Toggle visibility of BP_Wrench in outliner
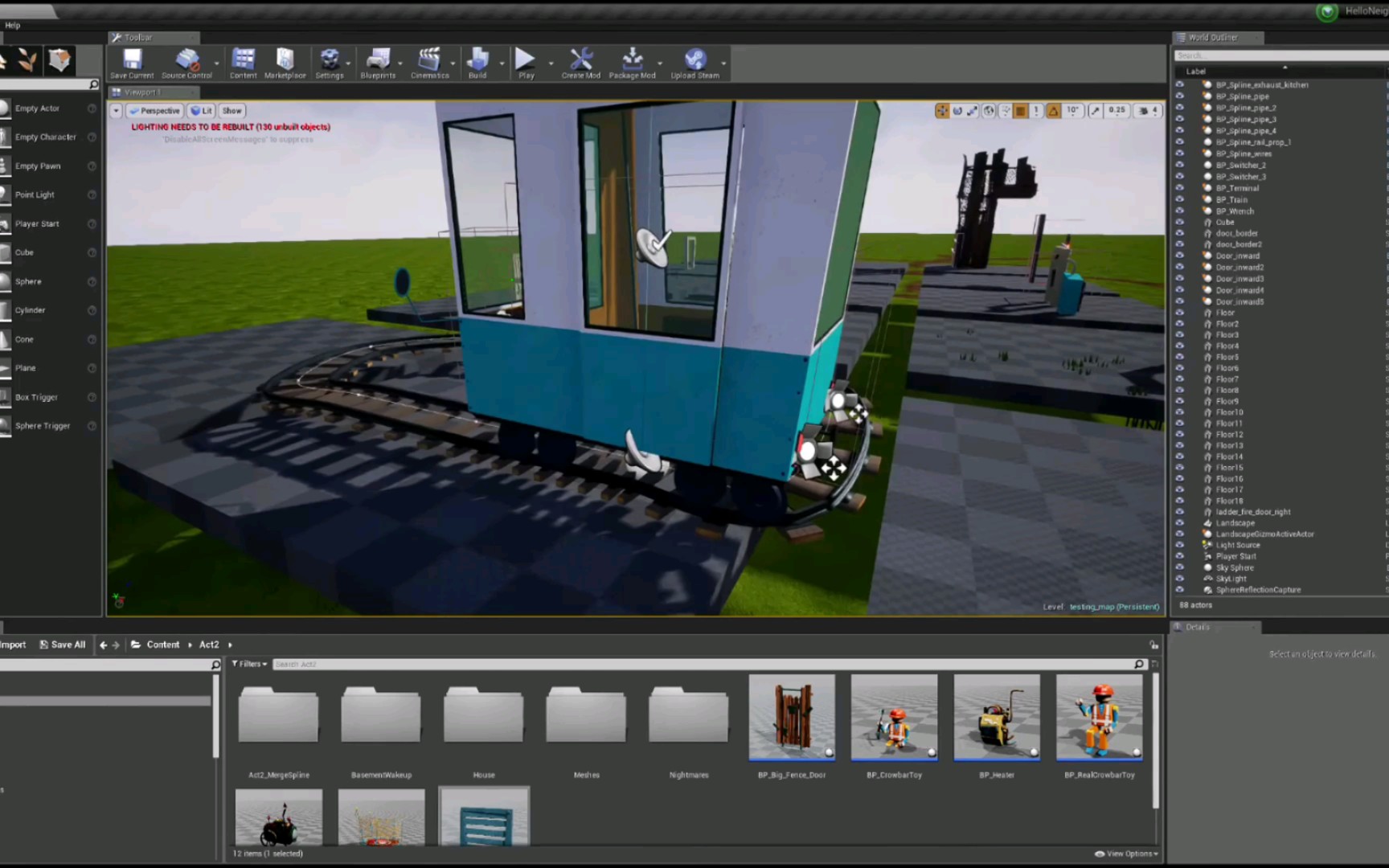This screenshot has width=1389, height=868. [x=1179, y=211]
